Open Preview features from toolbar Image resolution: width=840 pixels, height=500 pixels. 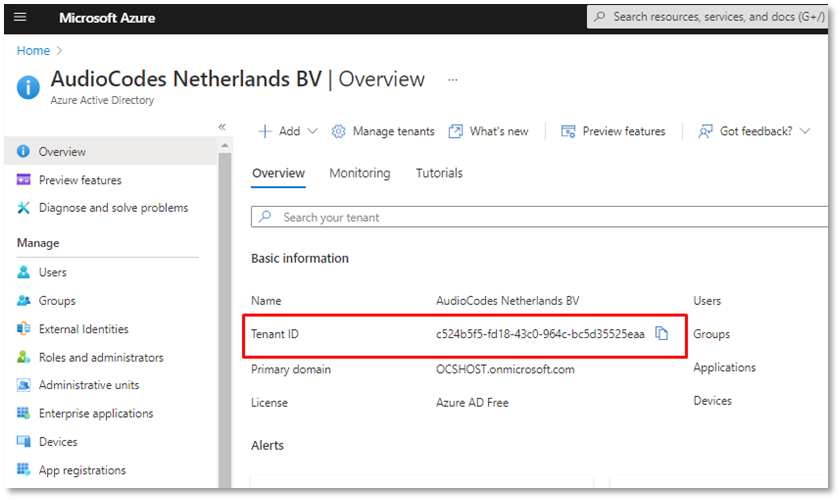[624, 131]
